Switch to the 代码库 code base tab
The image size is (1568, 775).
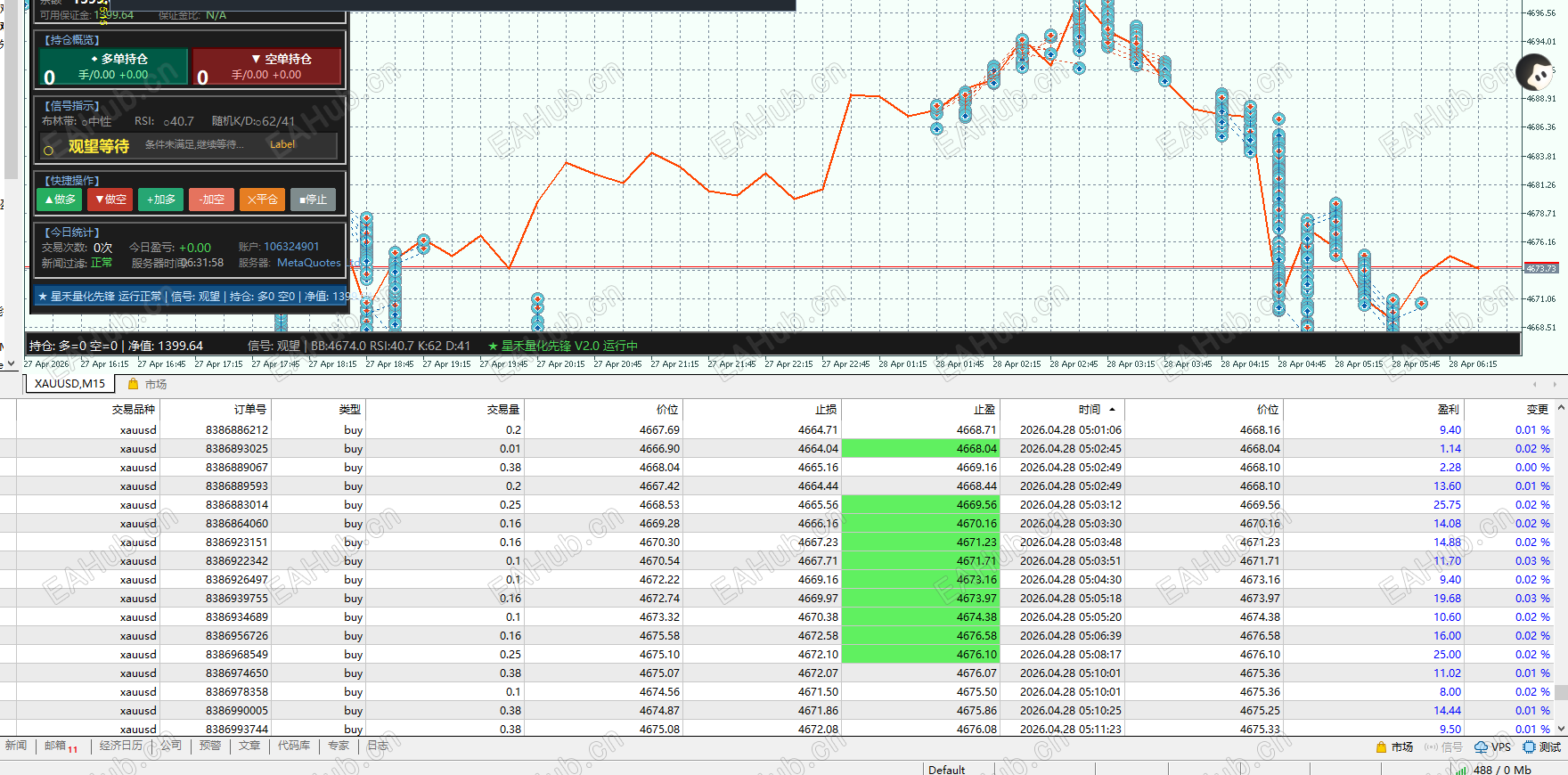coord(294,746)
